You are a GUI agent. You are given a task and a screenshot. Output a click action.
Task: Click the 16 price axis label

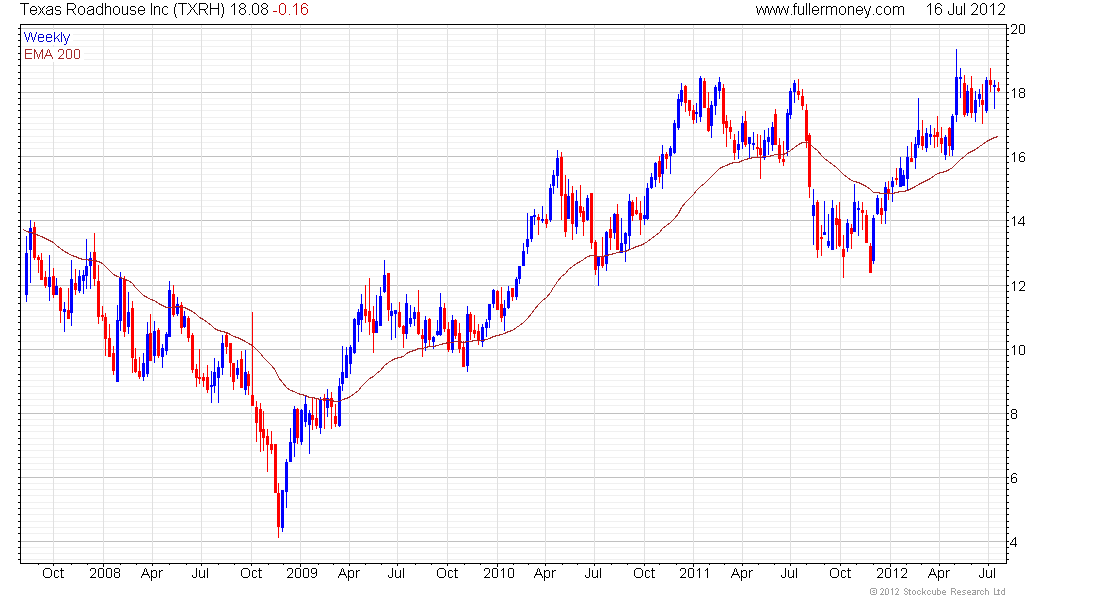[x=1017, y=157]
